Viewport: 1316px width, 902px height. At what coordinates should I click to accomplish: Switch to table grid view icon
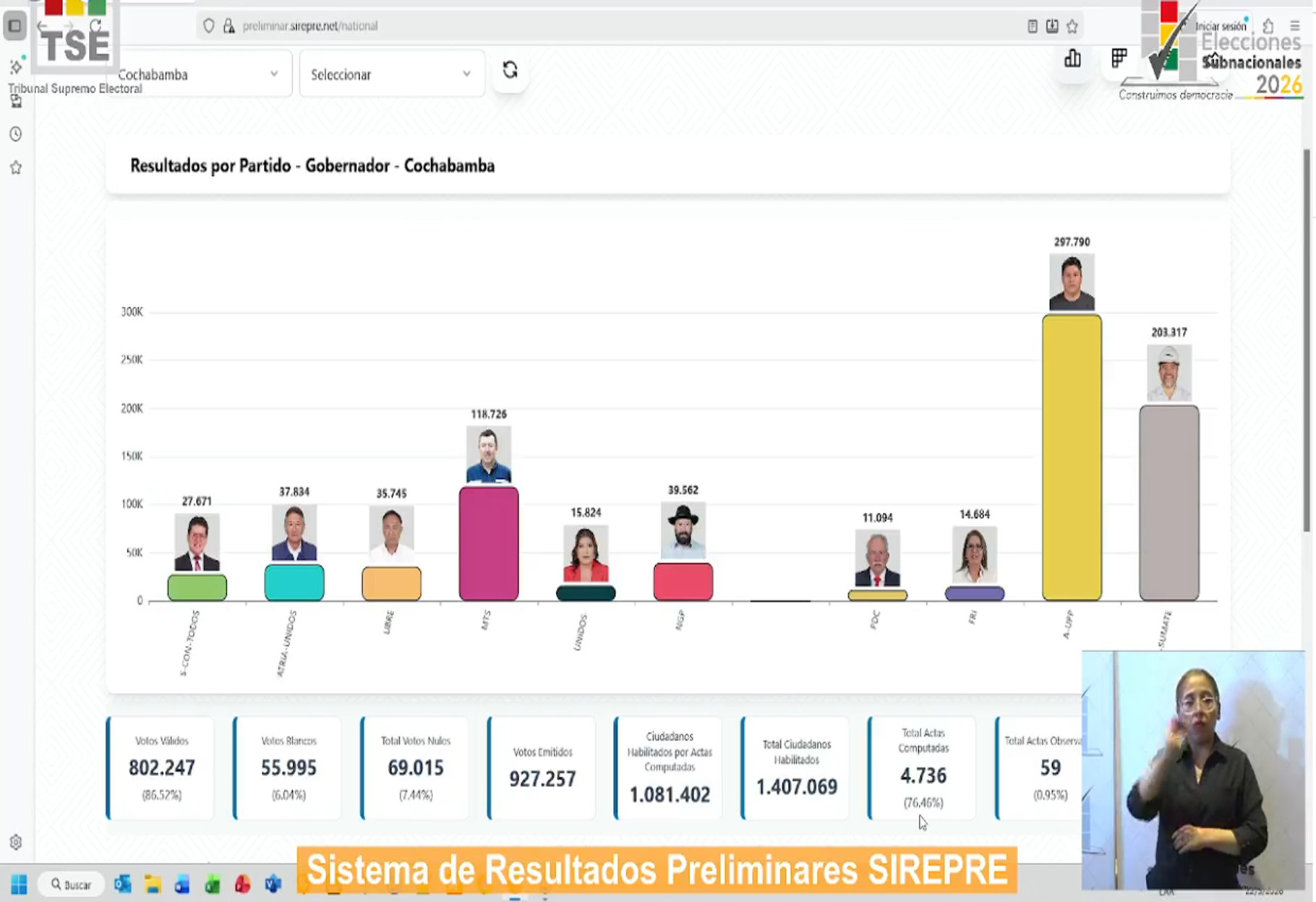1119,59
